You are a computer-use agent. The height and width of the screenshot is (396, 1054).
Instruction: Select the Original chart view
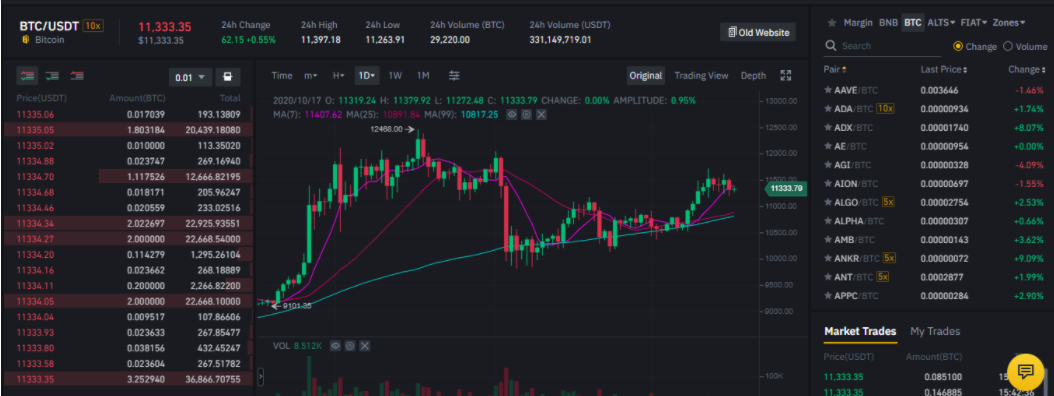[x=646, y=76]
